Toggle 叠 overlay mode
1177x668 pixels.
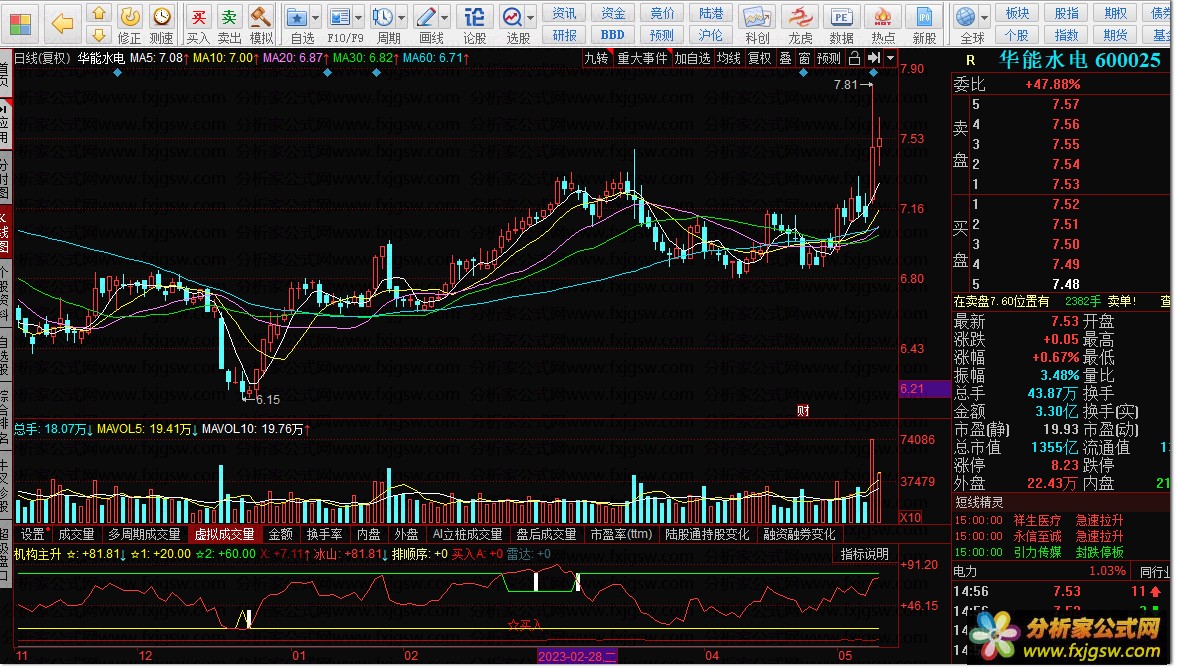[785, 59]
